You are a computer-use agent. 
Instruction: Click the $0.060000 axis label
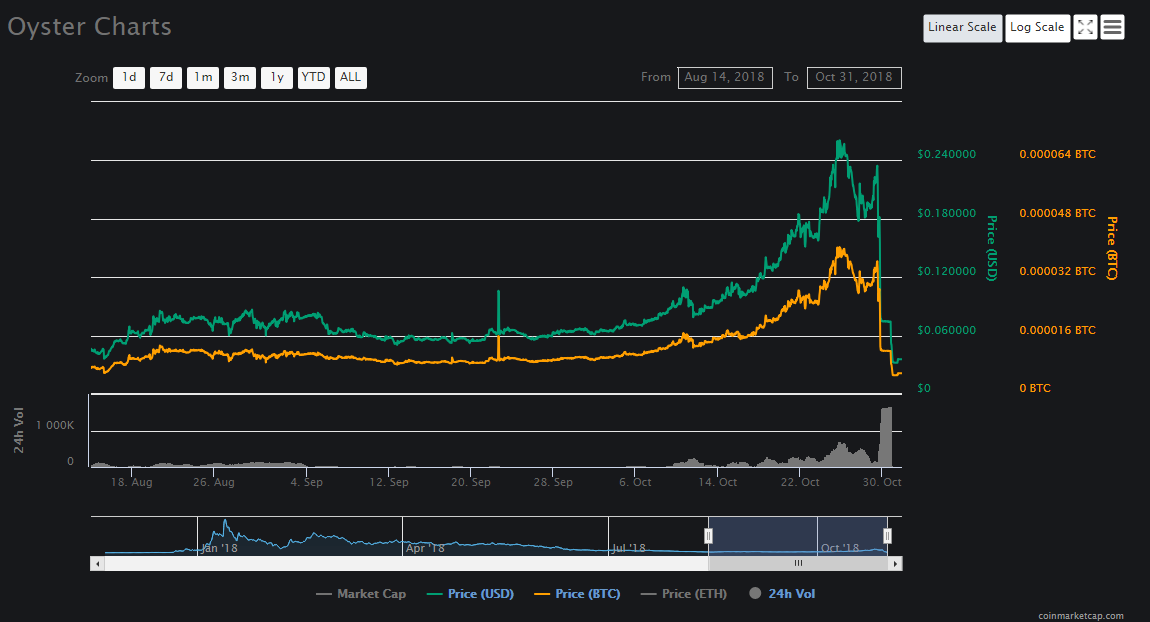pyautogui.click(x=946, y=330)
